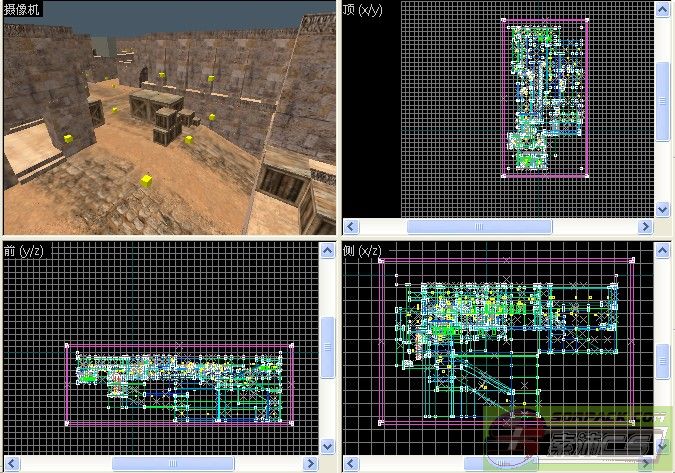Click scroll-up arrow in front (y/z) view

pos(328,250)
